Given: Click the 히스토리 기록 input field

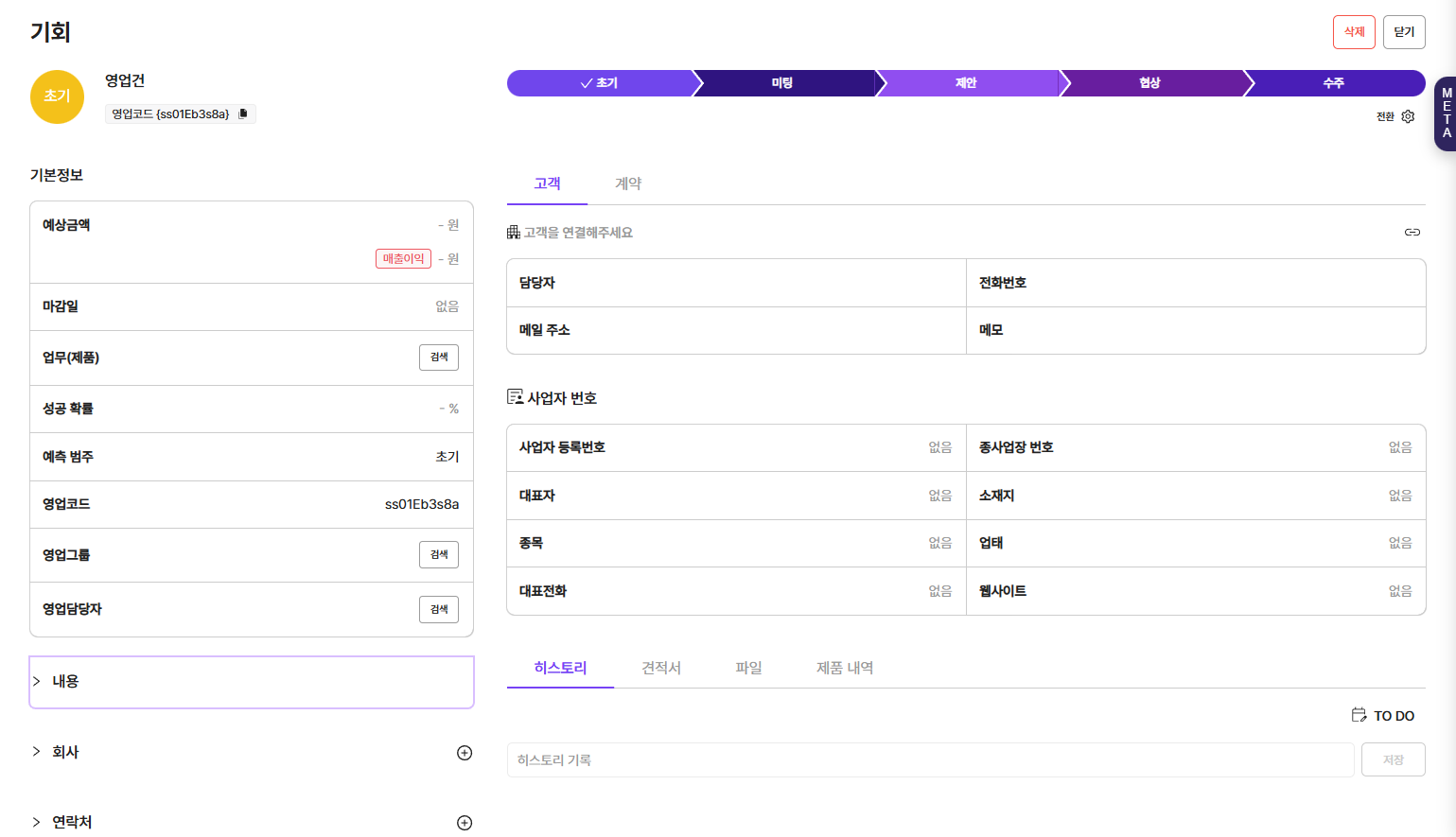Looking at the screenshot, I should (930, 760).
